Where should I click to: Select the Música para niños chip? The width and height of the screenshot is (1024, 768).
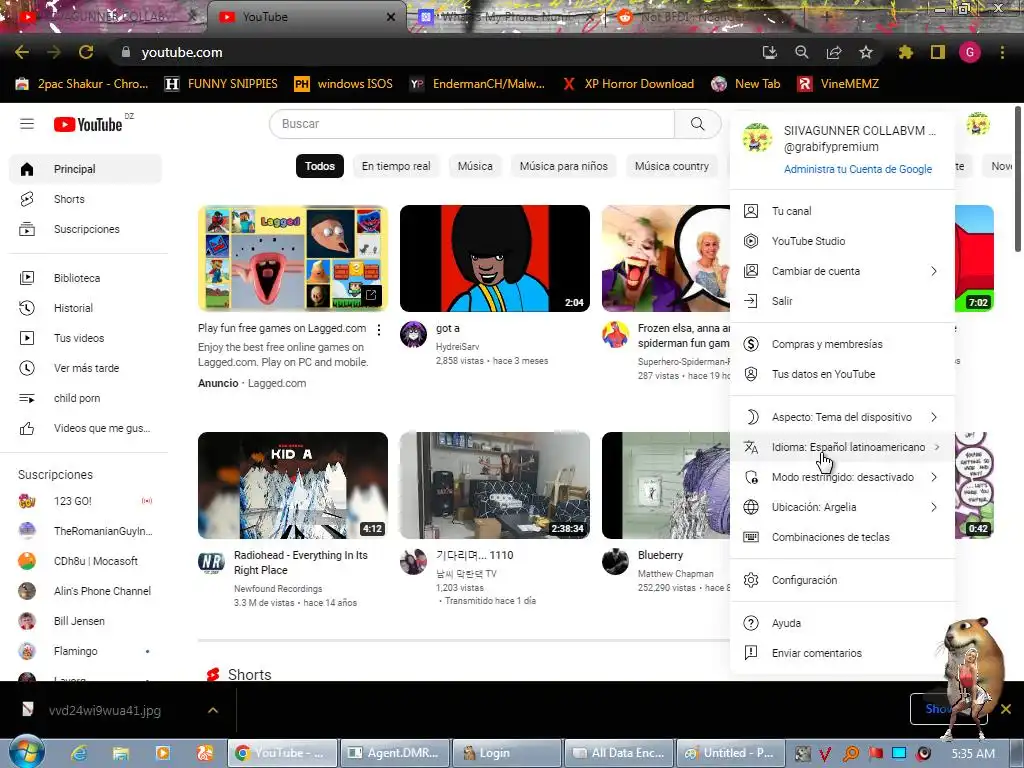564,166
